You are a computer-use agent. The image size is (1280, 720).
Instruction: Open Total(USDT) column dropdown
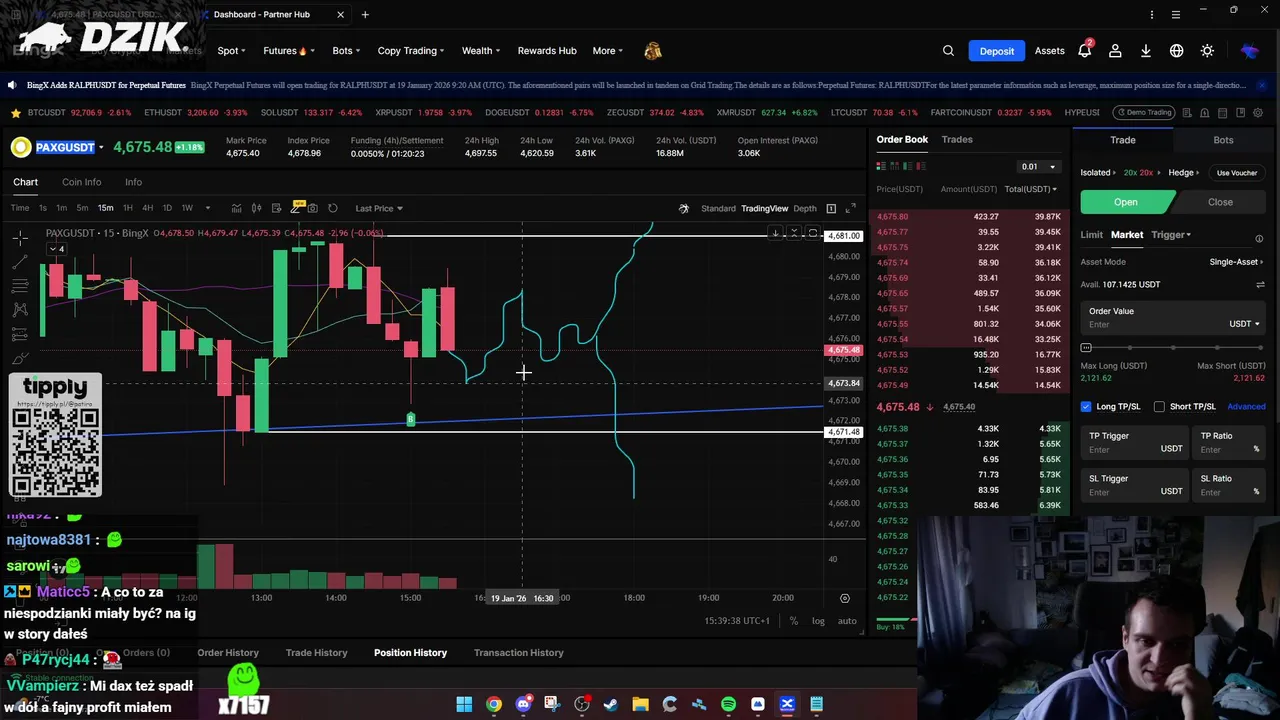click(1031, 189)
